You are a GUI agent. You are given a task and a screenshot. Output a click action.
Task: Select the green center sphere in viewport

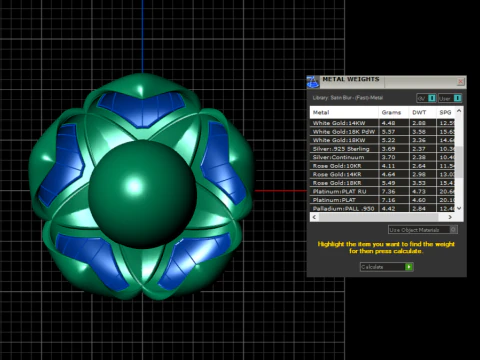point(142,194)
